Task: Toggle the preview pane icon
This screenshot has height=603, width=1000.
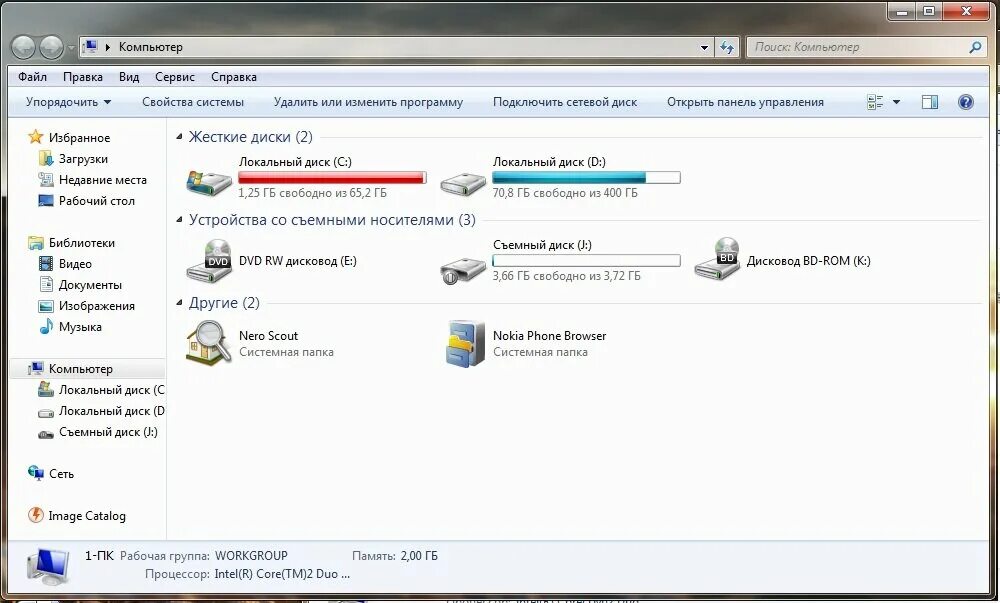Action: (930, 102)
